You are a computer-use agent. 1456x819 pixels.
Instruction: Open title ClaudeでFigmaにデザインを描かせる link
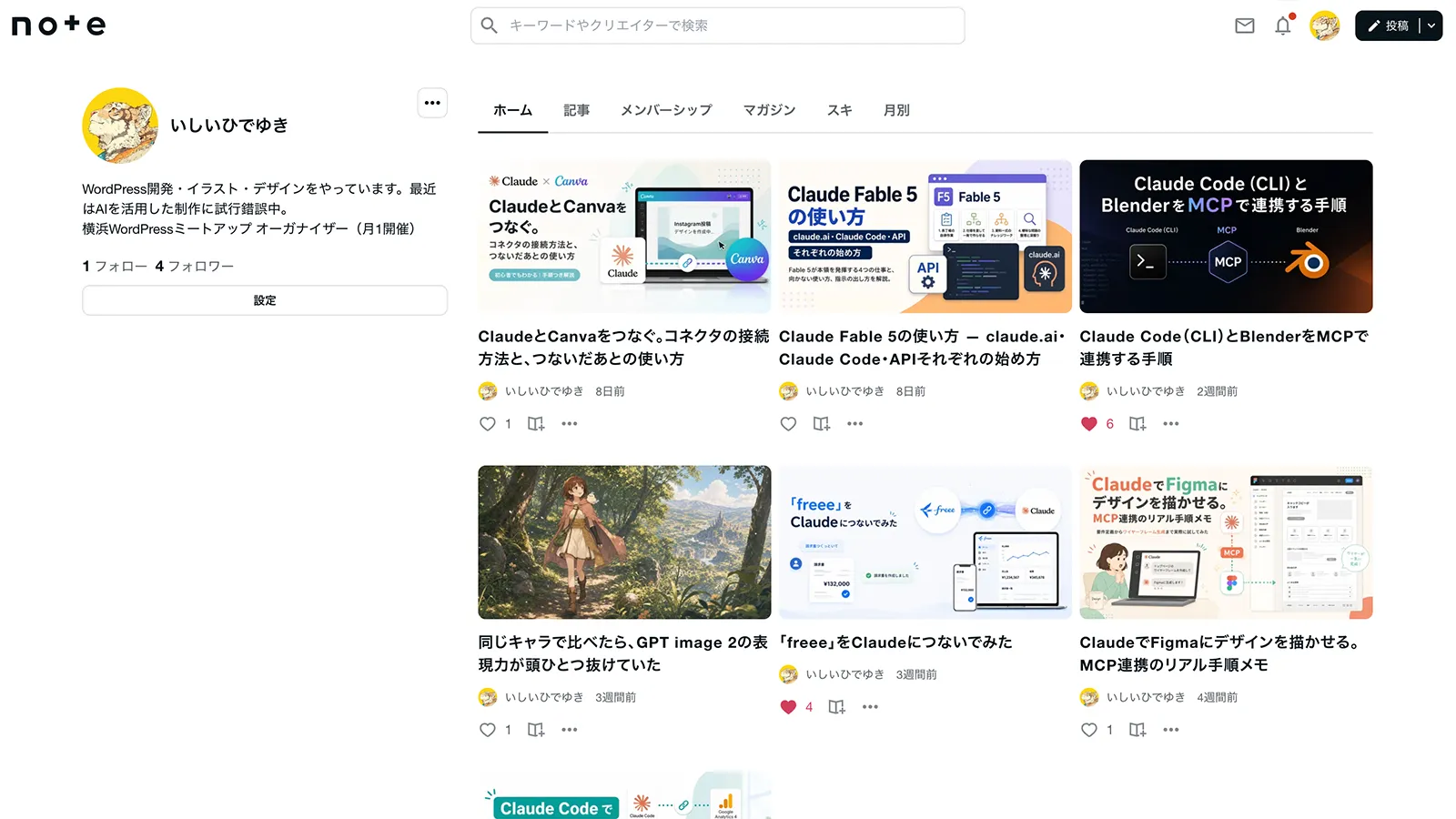point(1220,653)
